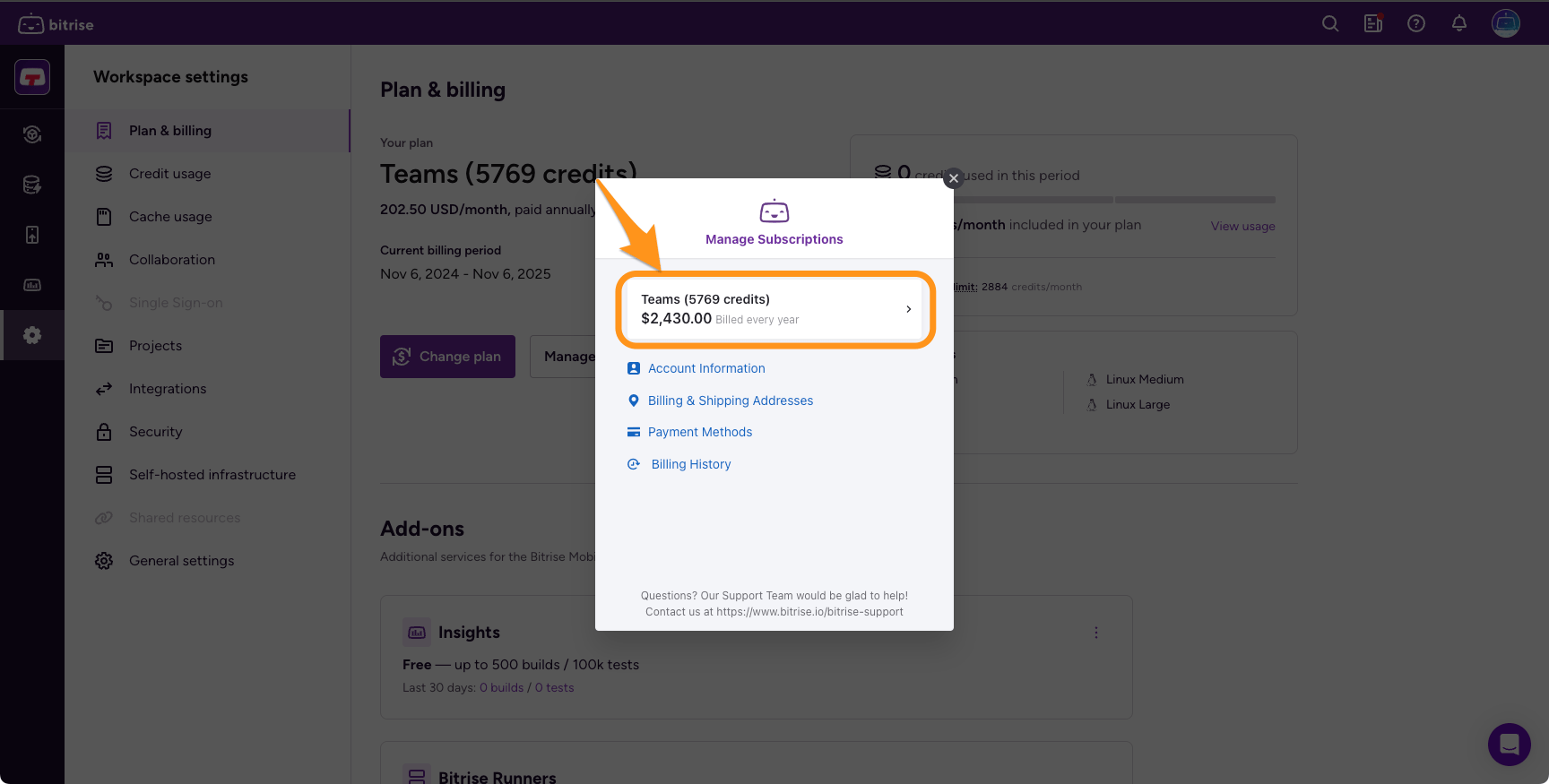Click the Change plan button

tap(447, 357)
